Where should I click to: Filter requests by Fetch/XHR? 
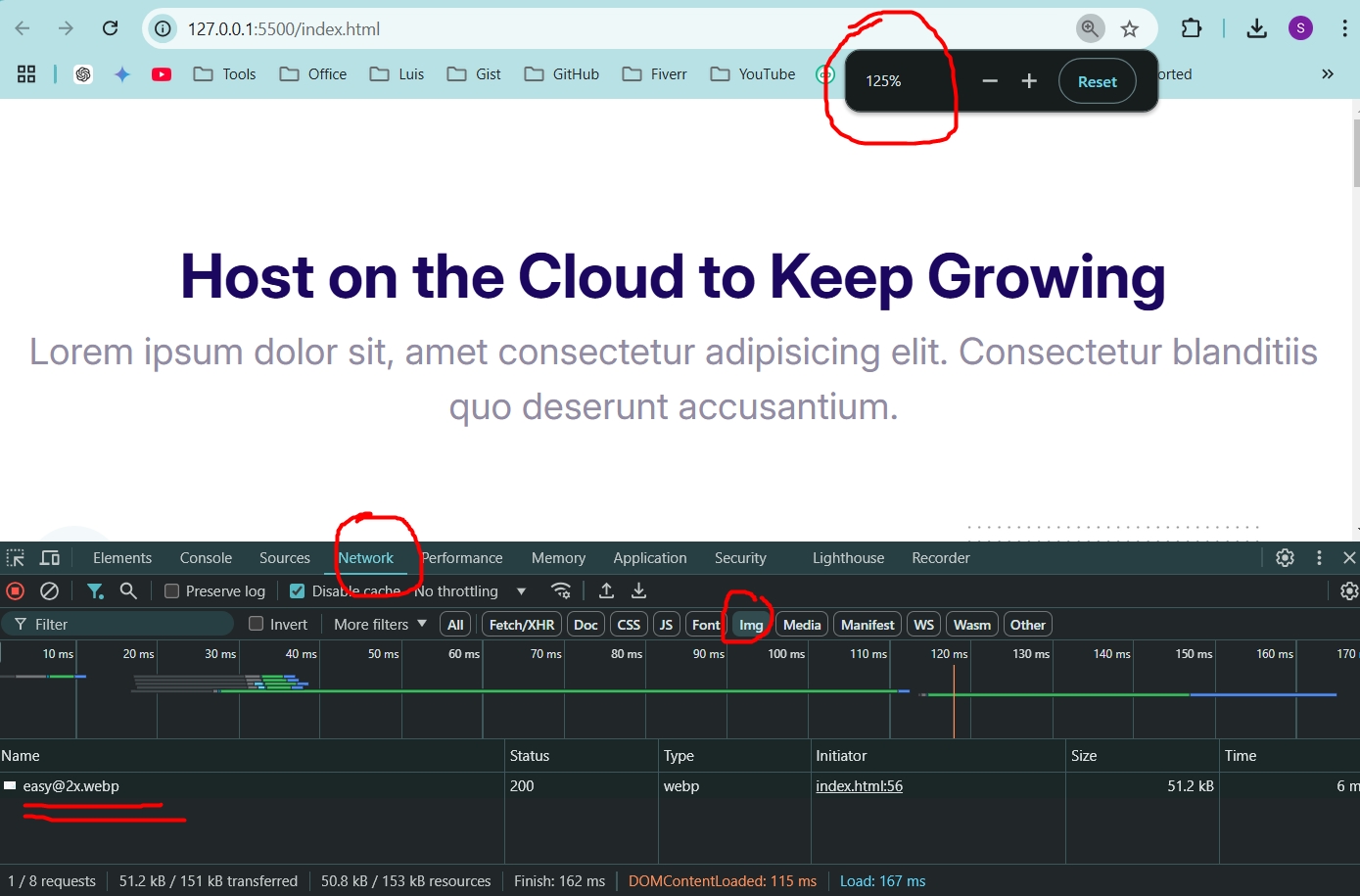[x=522, y=625]
